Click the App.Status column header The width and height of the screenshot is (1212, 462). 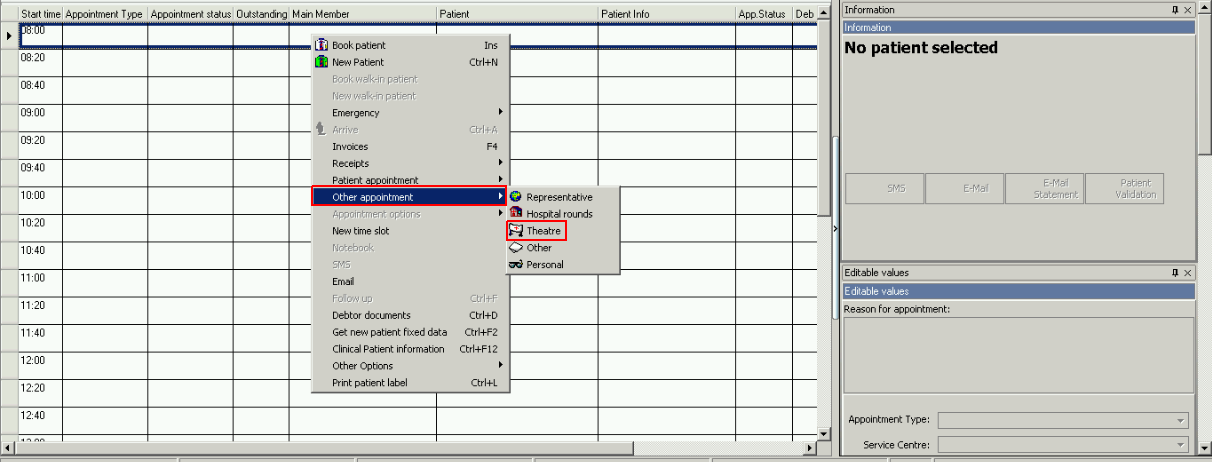click(x=764, y=15)
